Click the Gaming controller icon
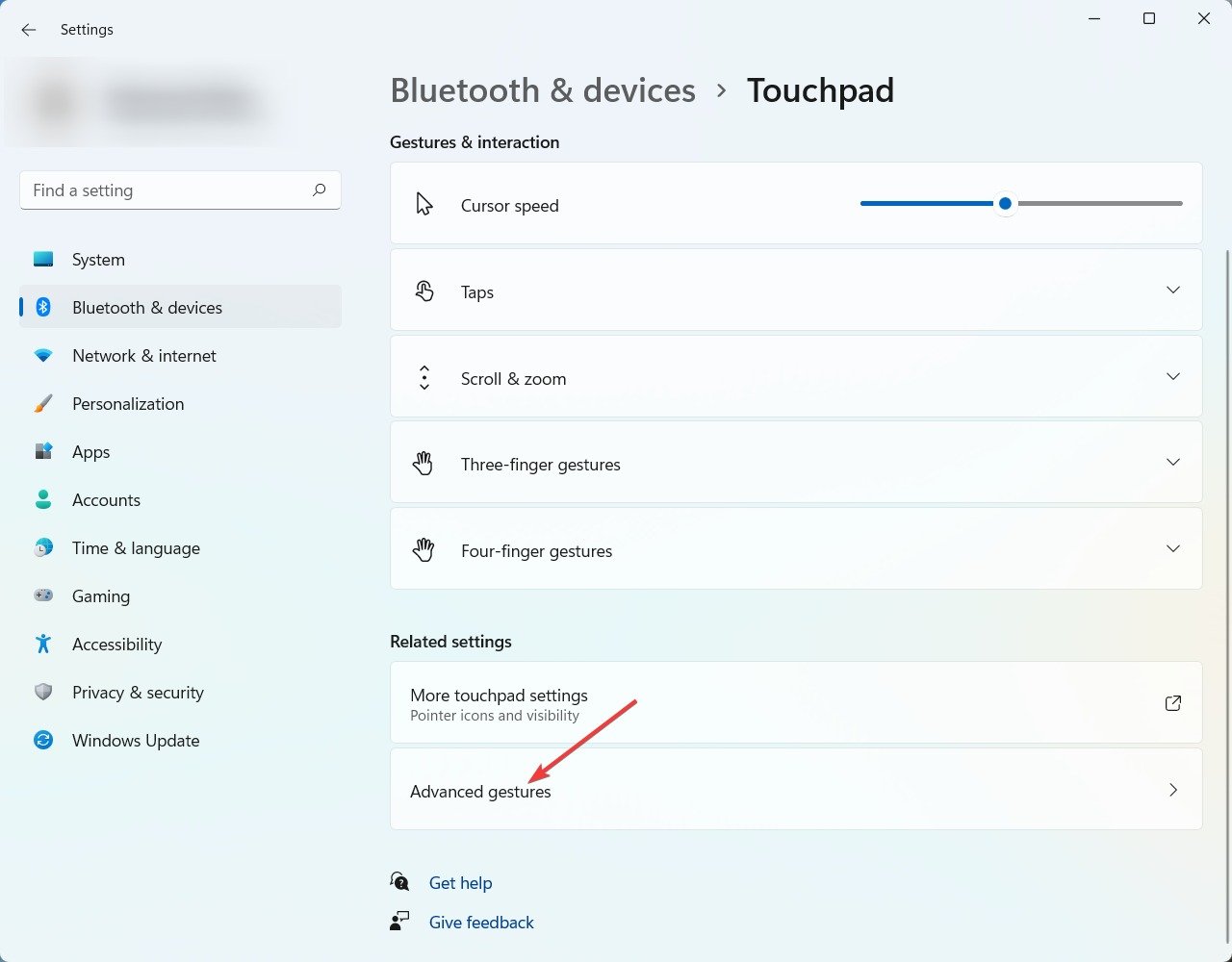 tap(43, 596)
